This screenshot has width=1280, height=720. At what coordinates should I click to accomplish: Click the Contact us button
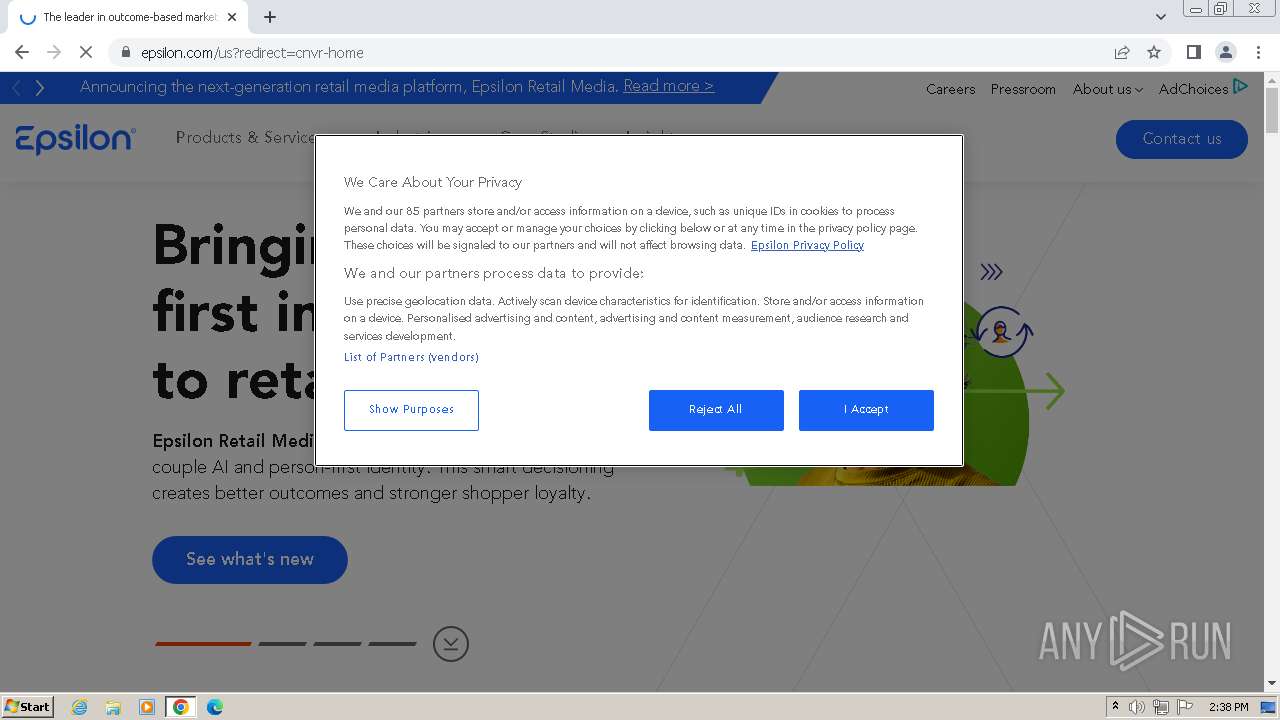tap(1182, 139)
